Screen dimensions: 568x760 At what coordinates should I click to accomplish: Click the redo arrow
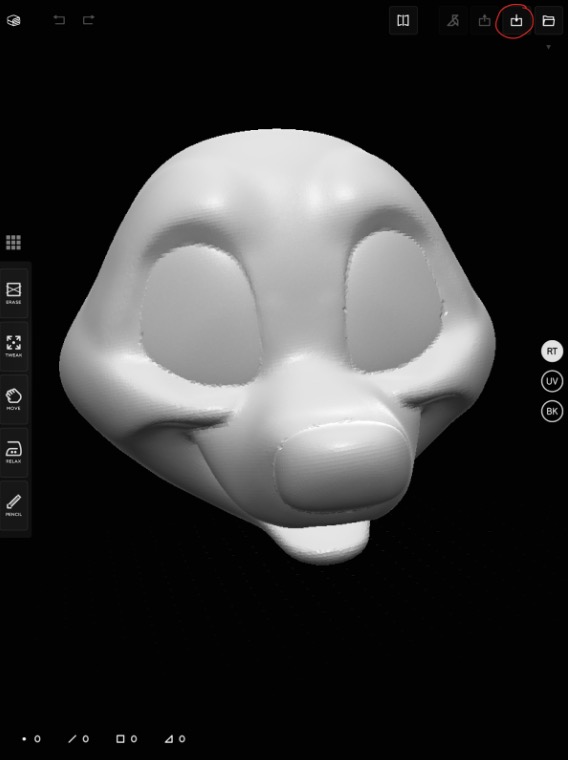88,20
